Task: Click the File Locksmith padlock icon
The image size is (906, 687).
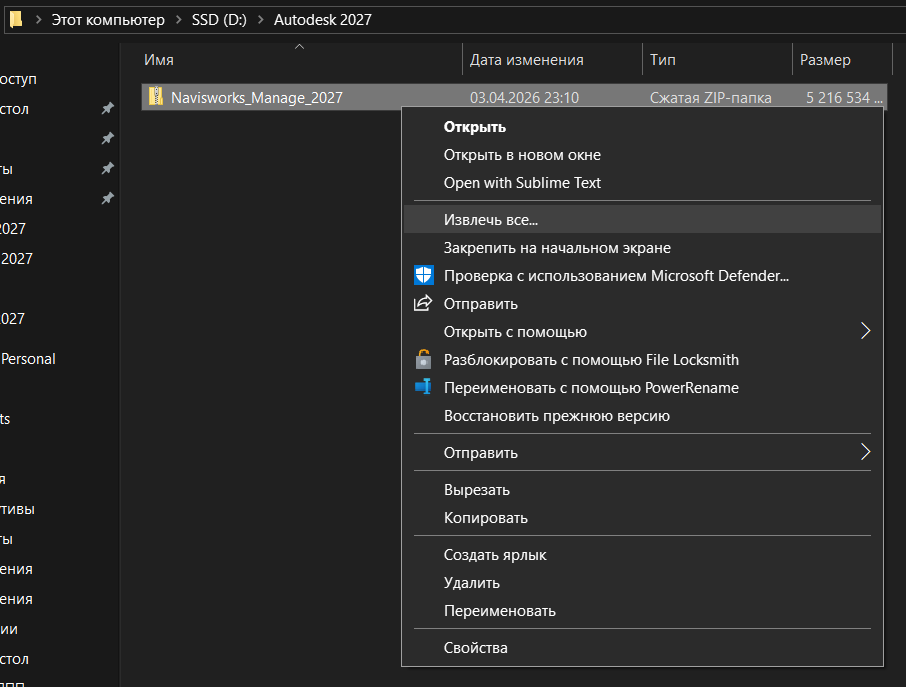Action: [x=424, y=359]
